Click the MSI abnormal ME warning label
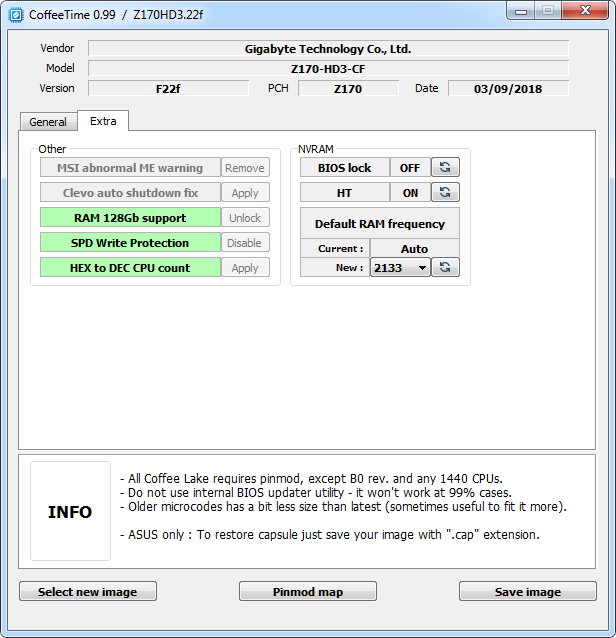The width and height of the screenshot is (616, 638). coord(130,168)
